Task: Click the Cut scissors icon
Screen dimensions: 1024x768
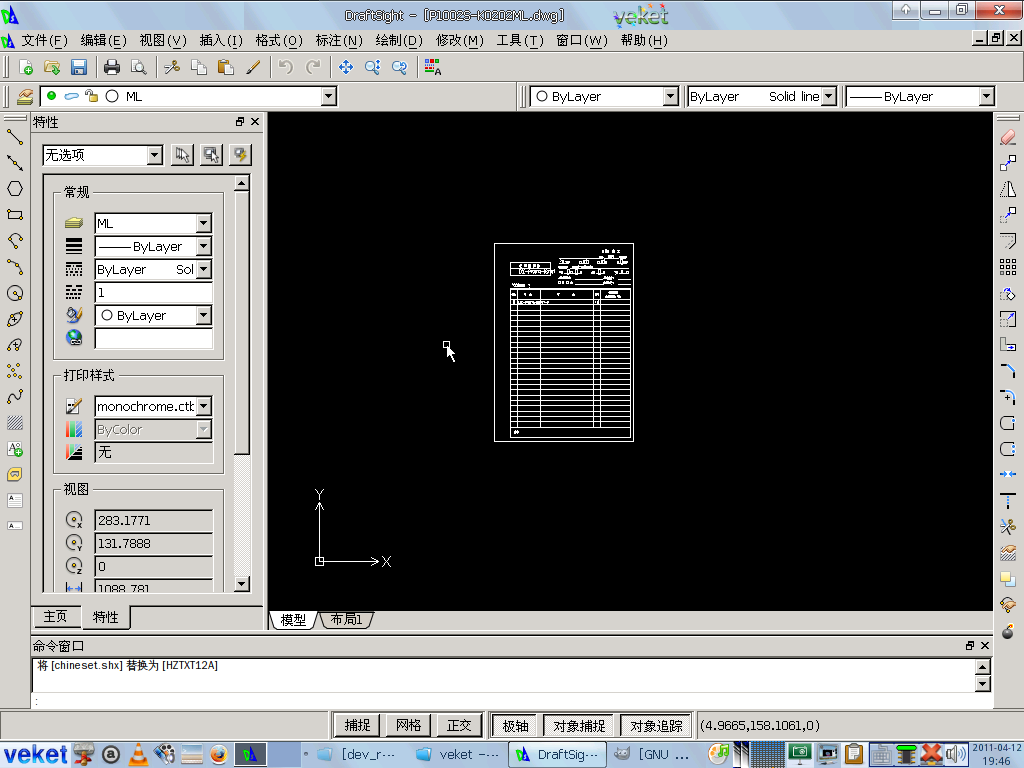Action: [x=172, y=67]
